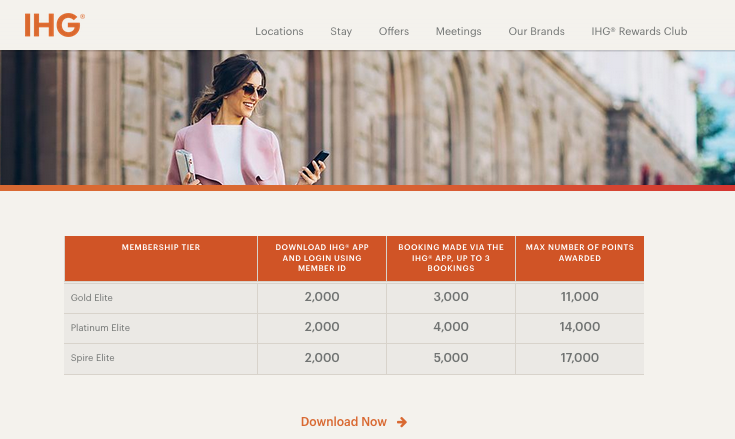735x439 pixels.
Task: Click the Spire Elite row label
Action: (x=93, y=358)
